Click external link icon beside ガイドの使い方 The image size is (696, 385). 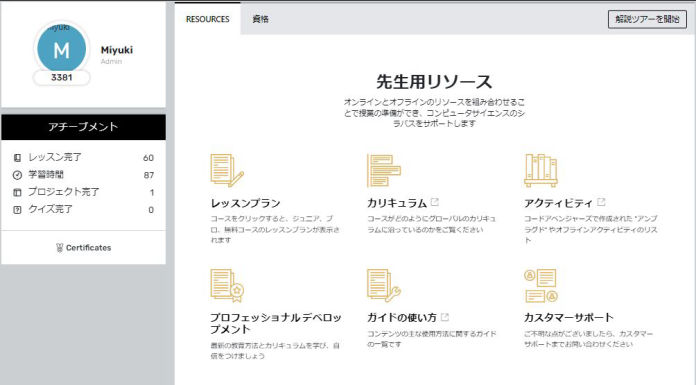tap(445, 317)
